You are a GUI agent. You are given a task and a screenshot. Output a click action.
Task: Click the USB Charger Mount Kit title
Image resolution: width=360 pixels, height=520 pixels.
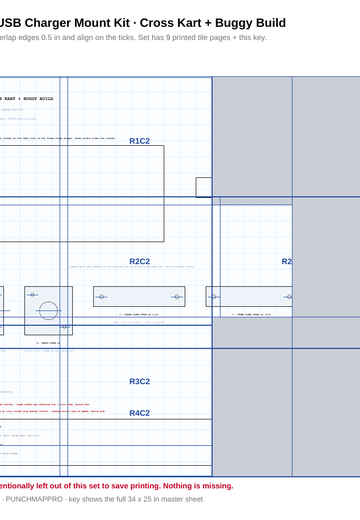tap(143, 23)
